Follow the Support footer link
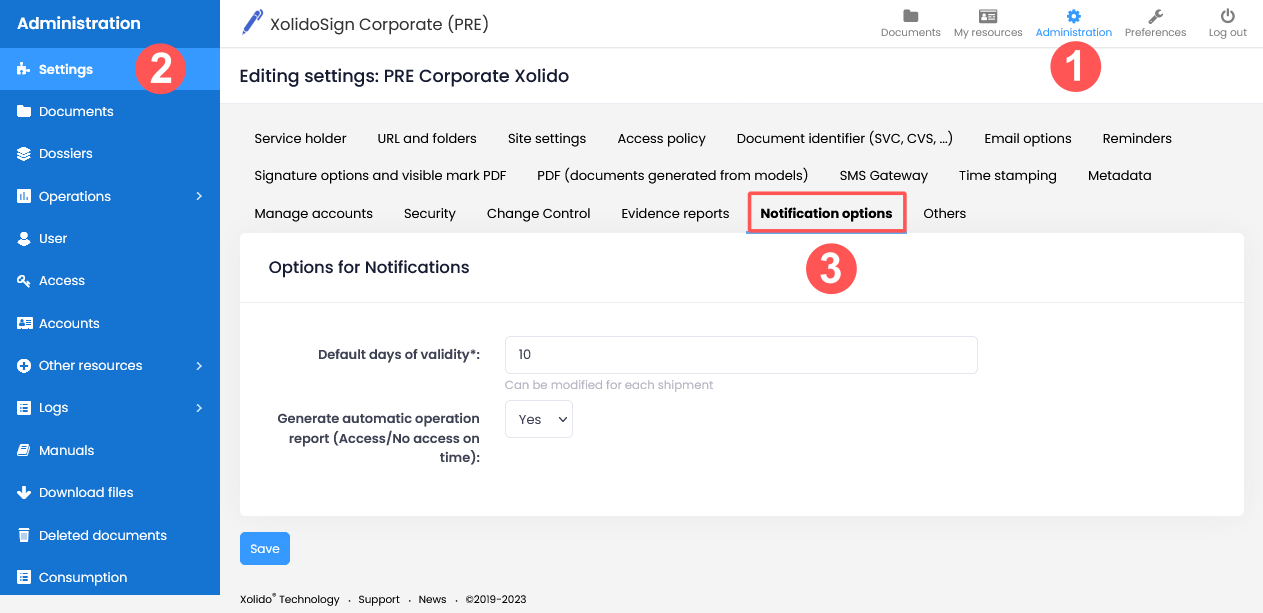1263x613 pixels. click(379, 599)
